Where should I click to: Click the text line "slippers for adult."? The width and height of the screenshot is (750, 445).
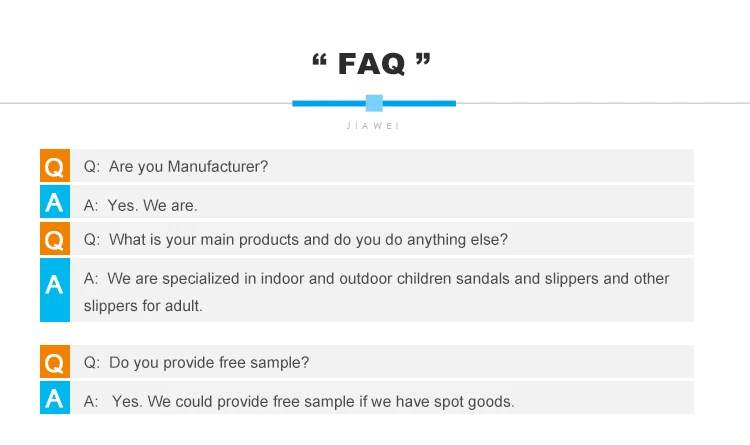(x=143, y=306)
